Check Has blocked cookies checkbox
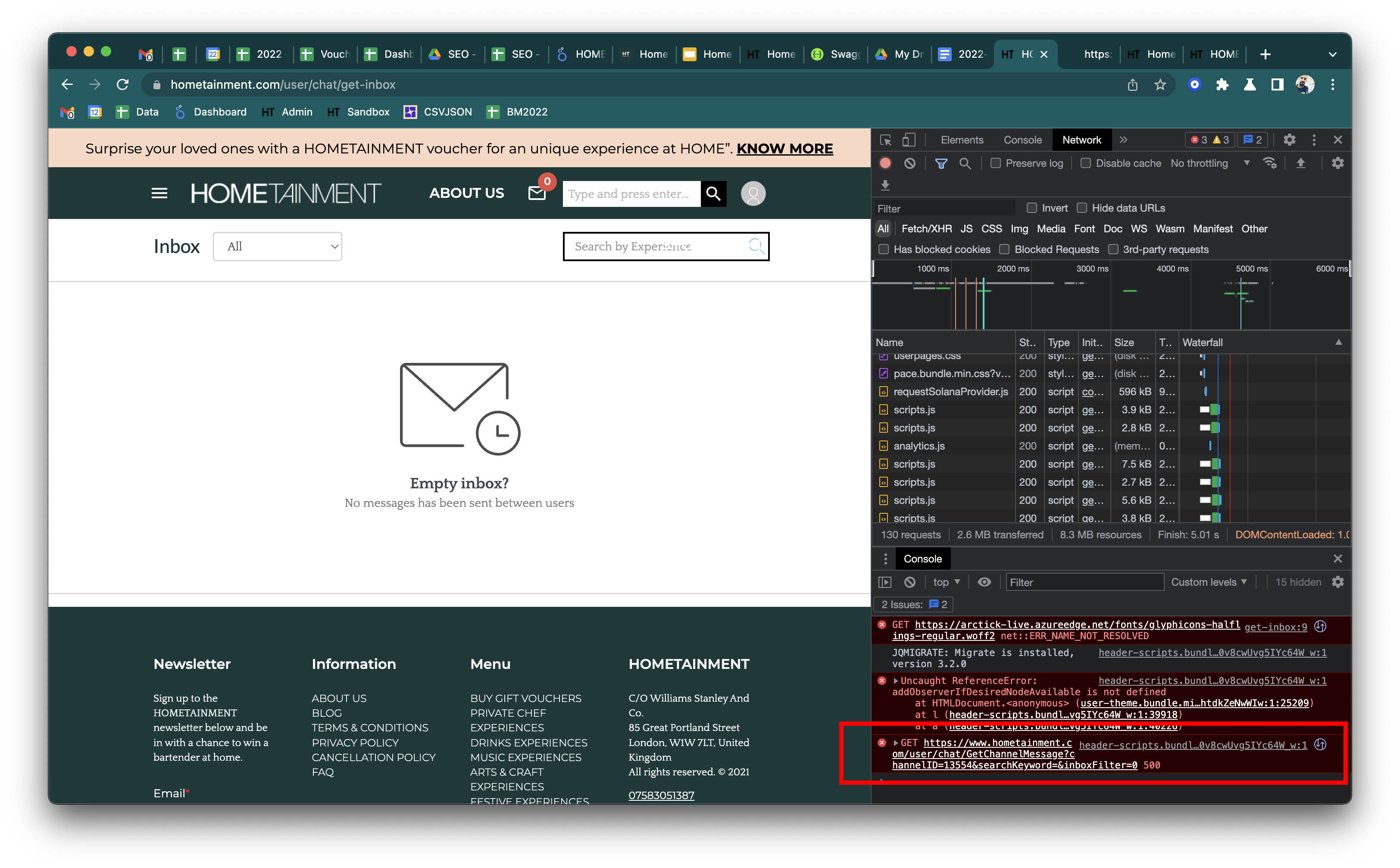The width and height of the screenshot is (1400, 868). tap(884, 249)
